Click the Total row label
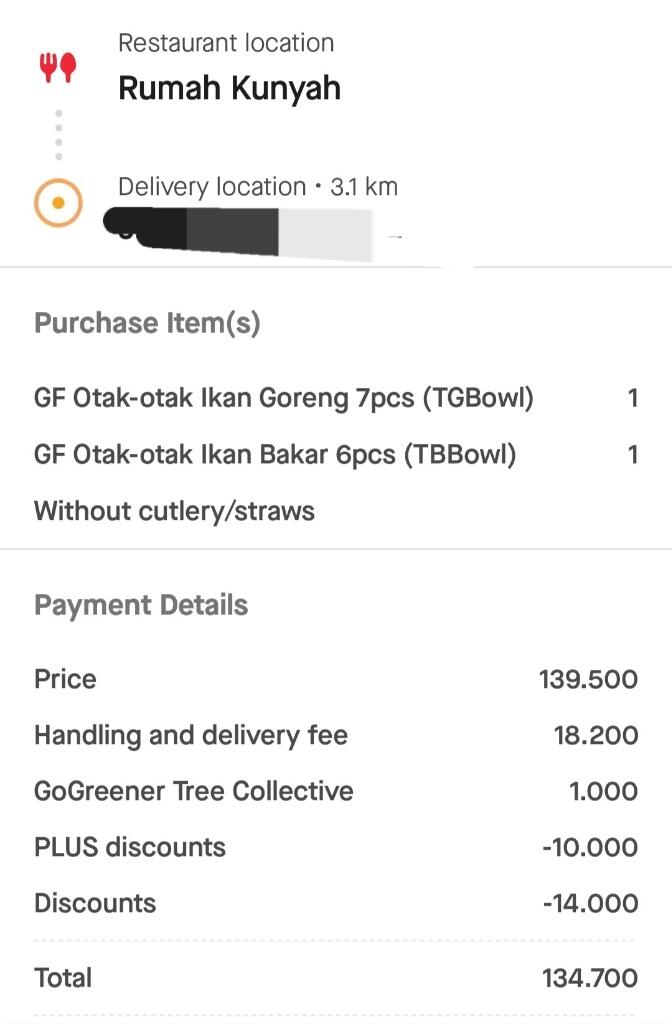672x1024 pixels. tap(63, 977)
